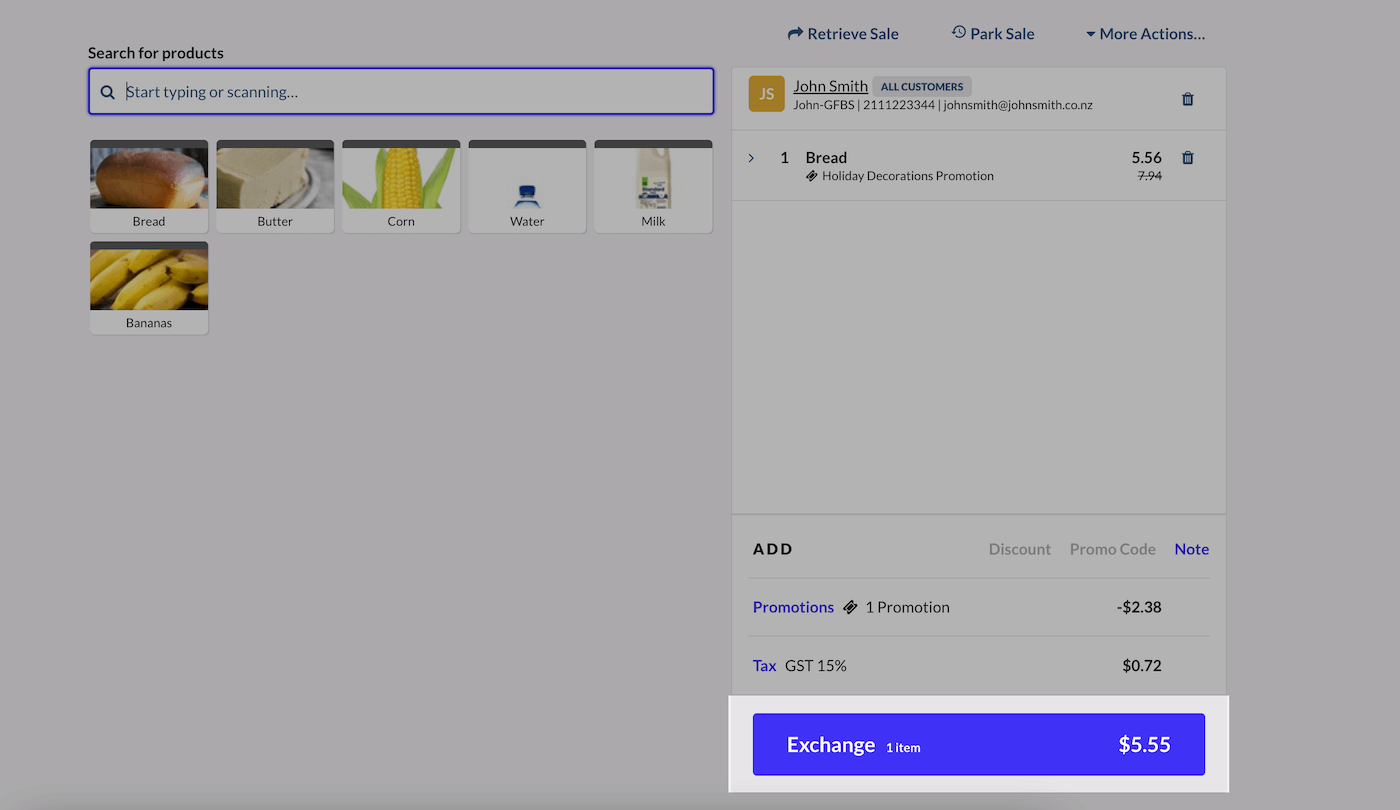This screenshot has height=810, width=1400.
Task: Click the promotion tag icon next to 1 Promotion
Action: (x=851, y=606)
